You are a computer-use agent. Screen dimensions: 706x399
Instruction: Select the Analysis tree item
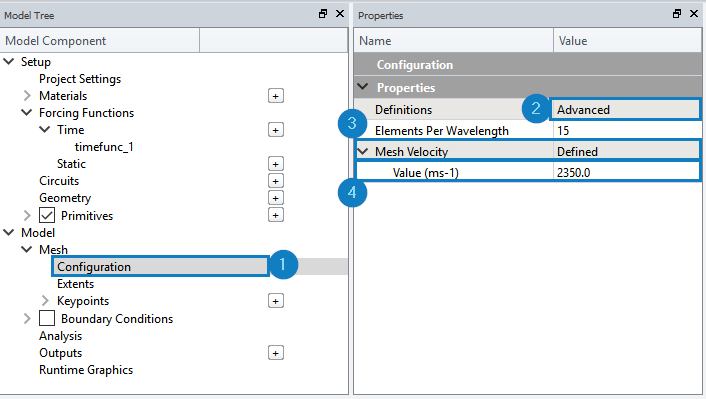coord(60,336)
